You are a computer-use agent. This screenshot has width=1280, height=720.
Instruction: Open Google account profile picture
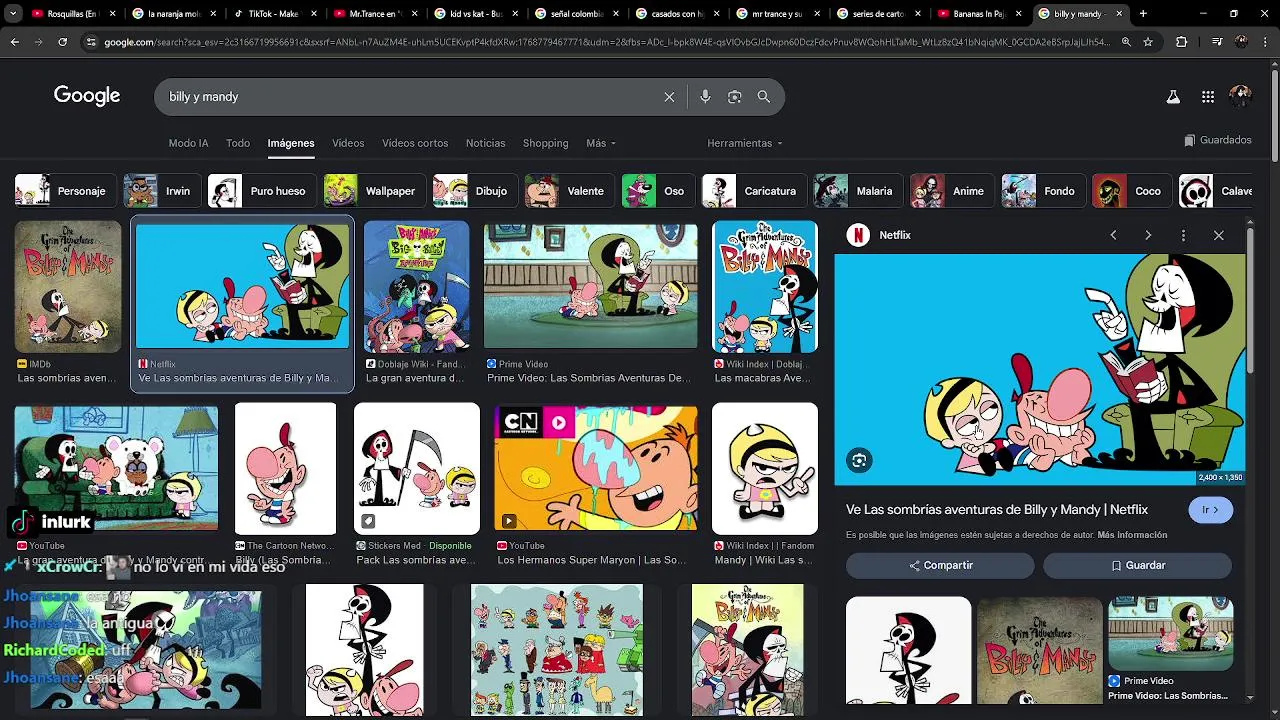(1241, 97)
